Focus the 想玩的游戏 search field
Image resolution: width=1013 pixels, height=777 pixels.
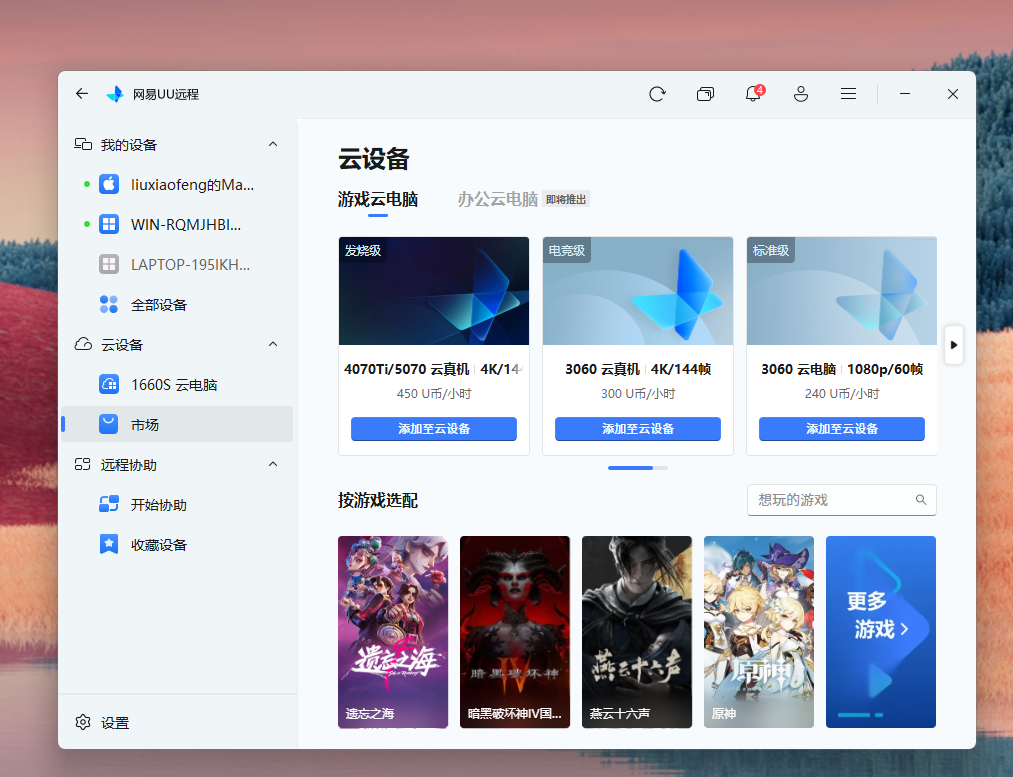point(842,500)
